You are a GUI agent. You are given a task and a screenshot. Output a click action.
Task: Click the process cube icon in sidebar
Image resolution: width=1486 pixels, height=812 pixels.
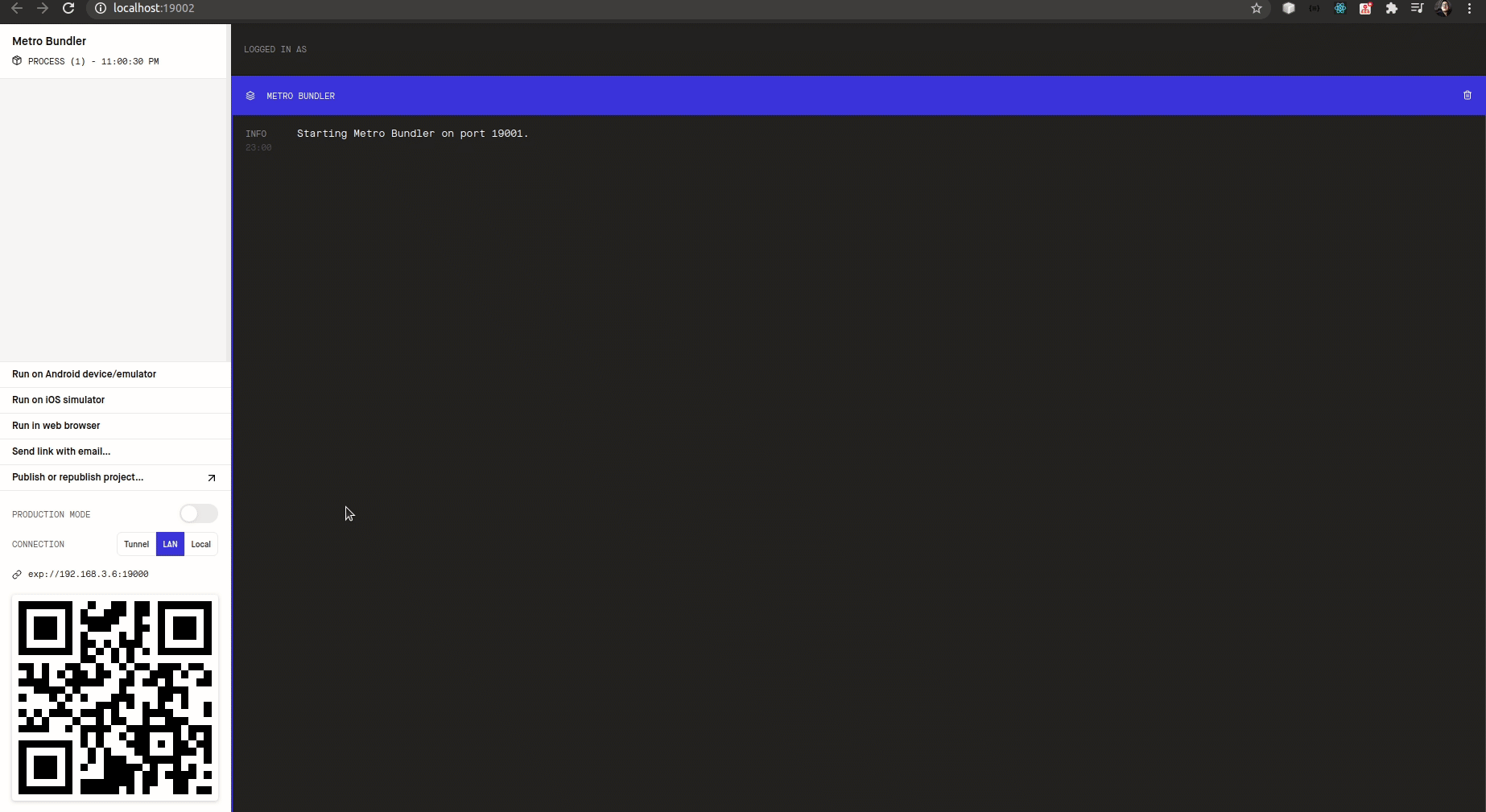17,61
